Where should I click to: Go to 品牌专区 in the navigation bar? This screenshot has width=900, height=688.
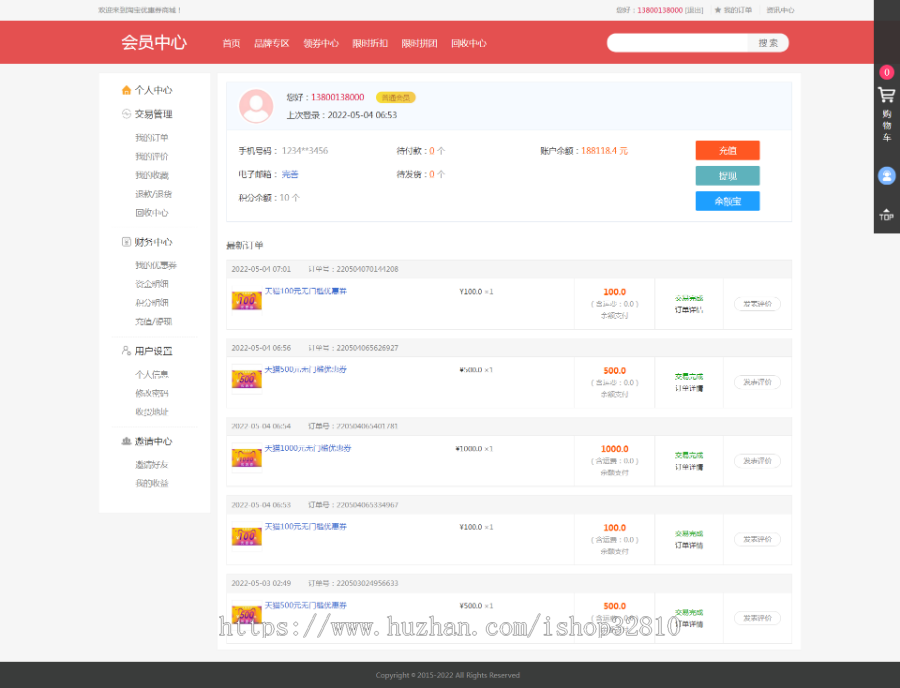pos(271,43)
